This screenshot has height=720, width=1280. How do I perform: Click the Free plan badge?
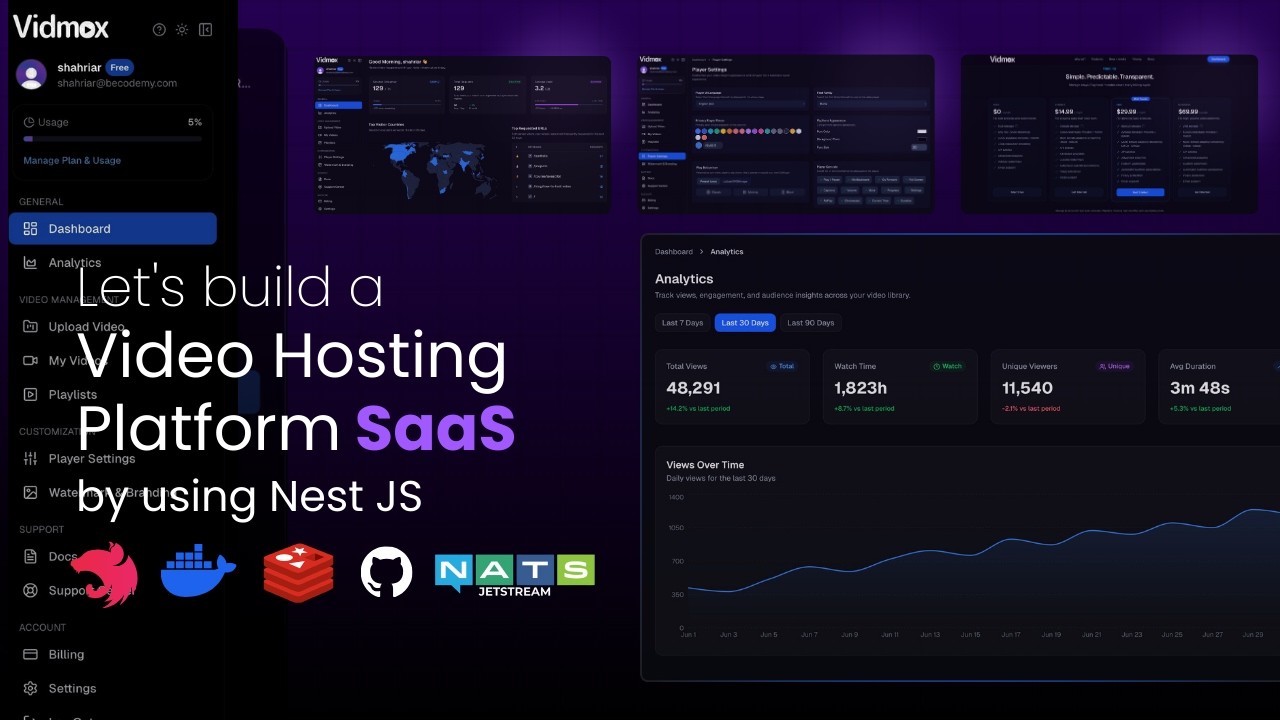(x=120, y=67)
